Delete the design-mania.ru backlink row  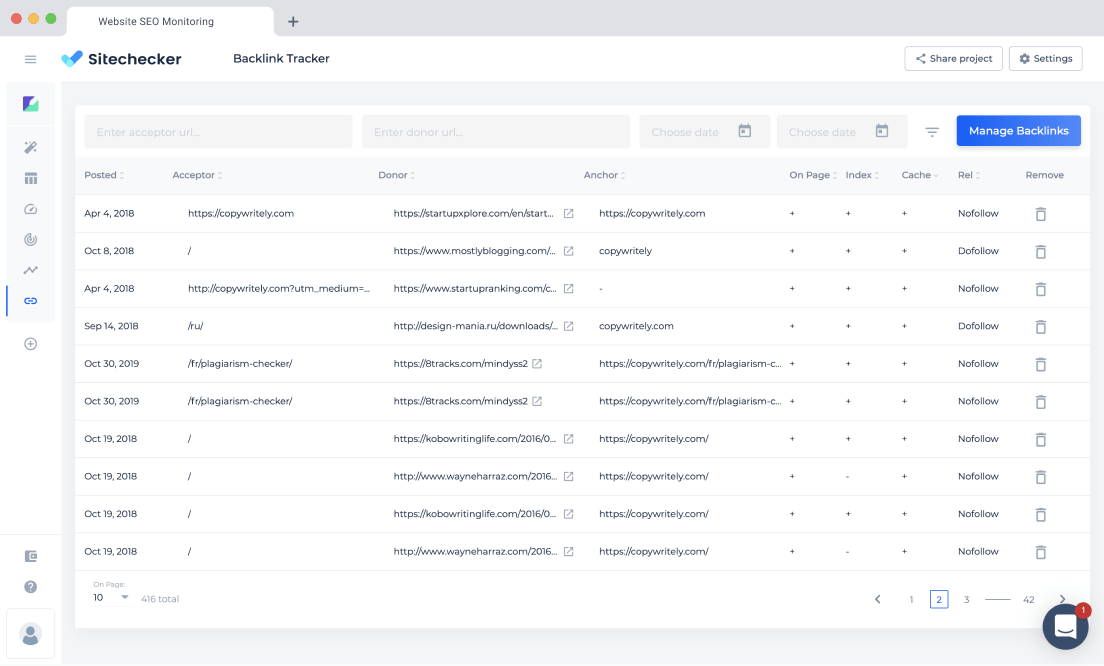(x=1041, y=327)
